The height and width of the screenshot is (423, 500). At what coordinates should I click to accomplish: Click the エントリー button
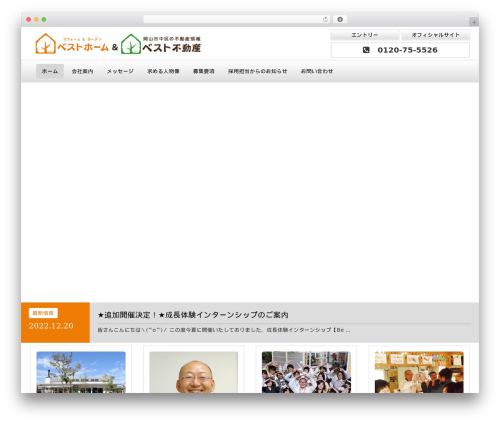click(x=365, y=35)
